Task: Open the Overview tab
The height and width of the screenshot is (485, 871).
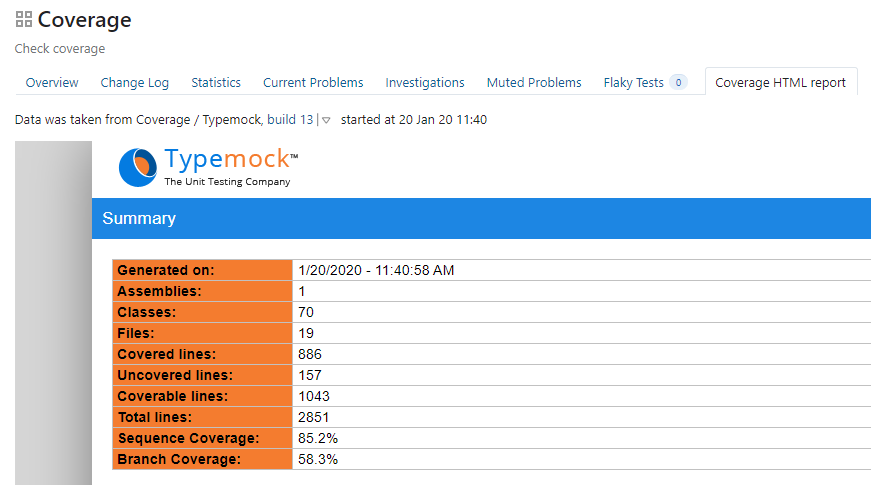Action: 52,83
